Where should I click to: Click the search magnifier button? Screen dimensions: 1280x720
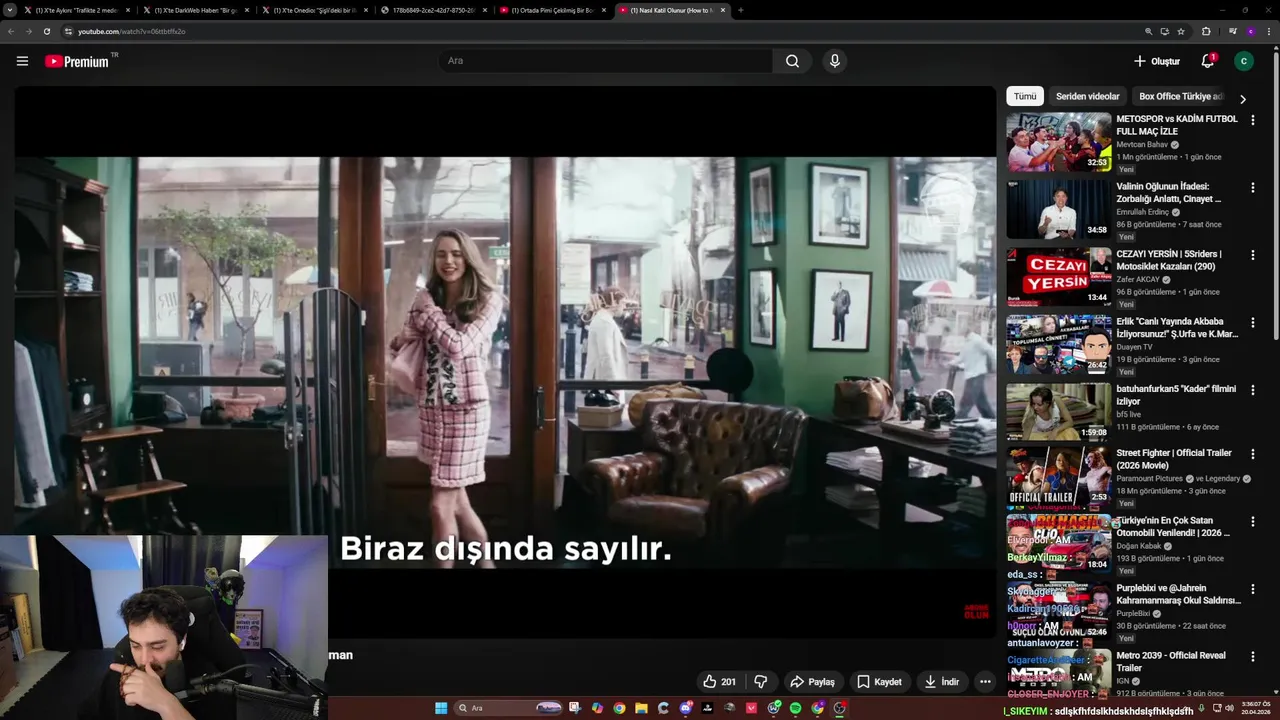click(x=792, y=61)
